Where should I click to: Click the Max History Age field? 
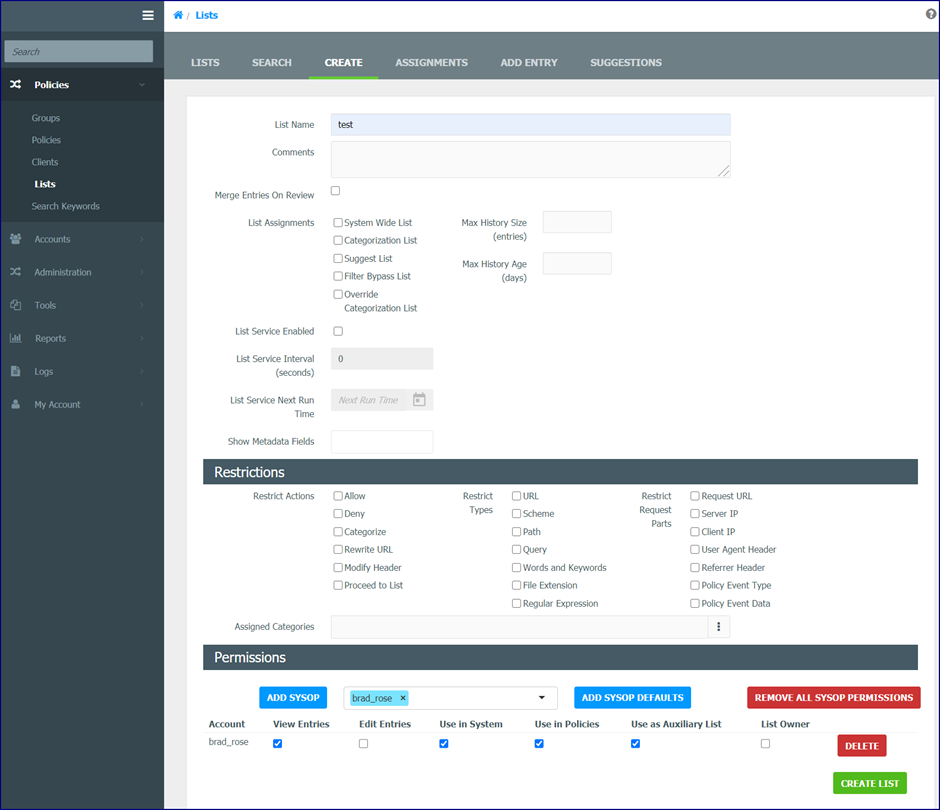577,264
